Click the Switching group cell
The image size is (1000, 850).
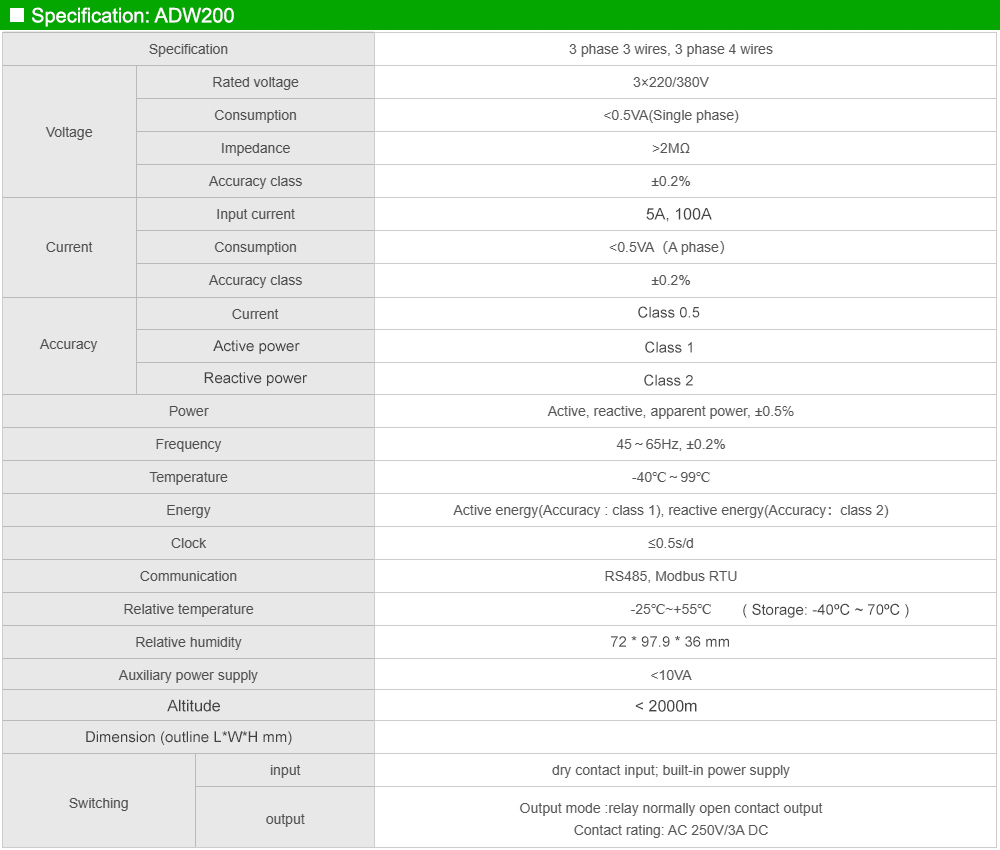(x=99, y=803)
